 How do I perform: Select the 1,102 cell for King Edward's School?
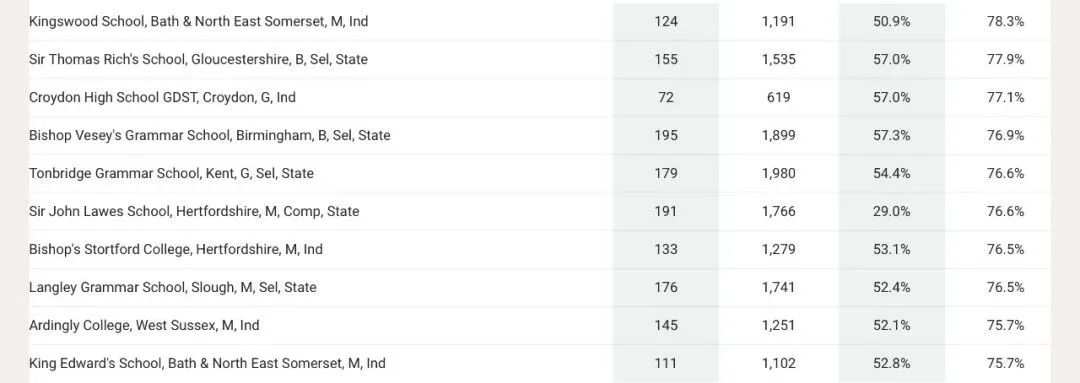pyautogui.click(x=778, y=363)
